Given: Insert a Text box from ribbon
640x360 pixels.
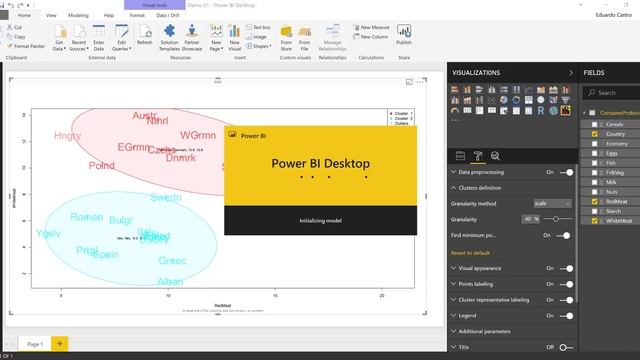Looking at the screenshot, I should 258,27.
